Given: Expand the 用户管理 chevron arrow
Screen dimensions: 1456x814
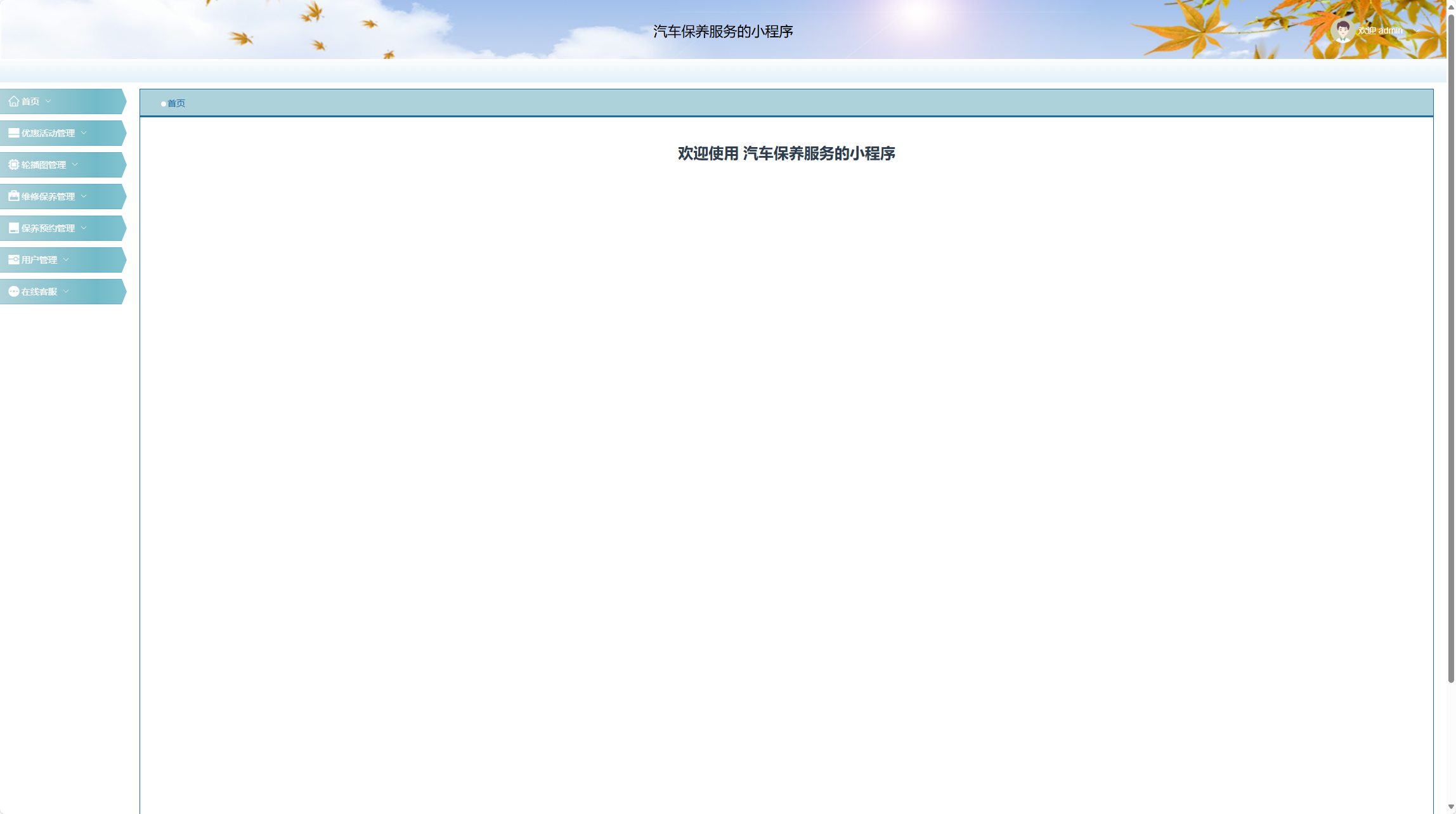Looking at the screenshot, I should click(66, 260).
